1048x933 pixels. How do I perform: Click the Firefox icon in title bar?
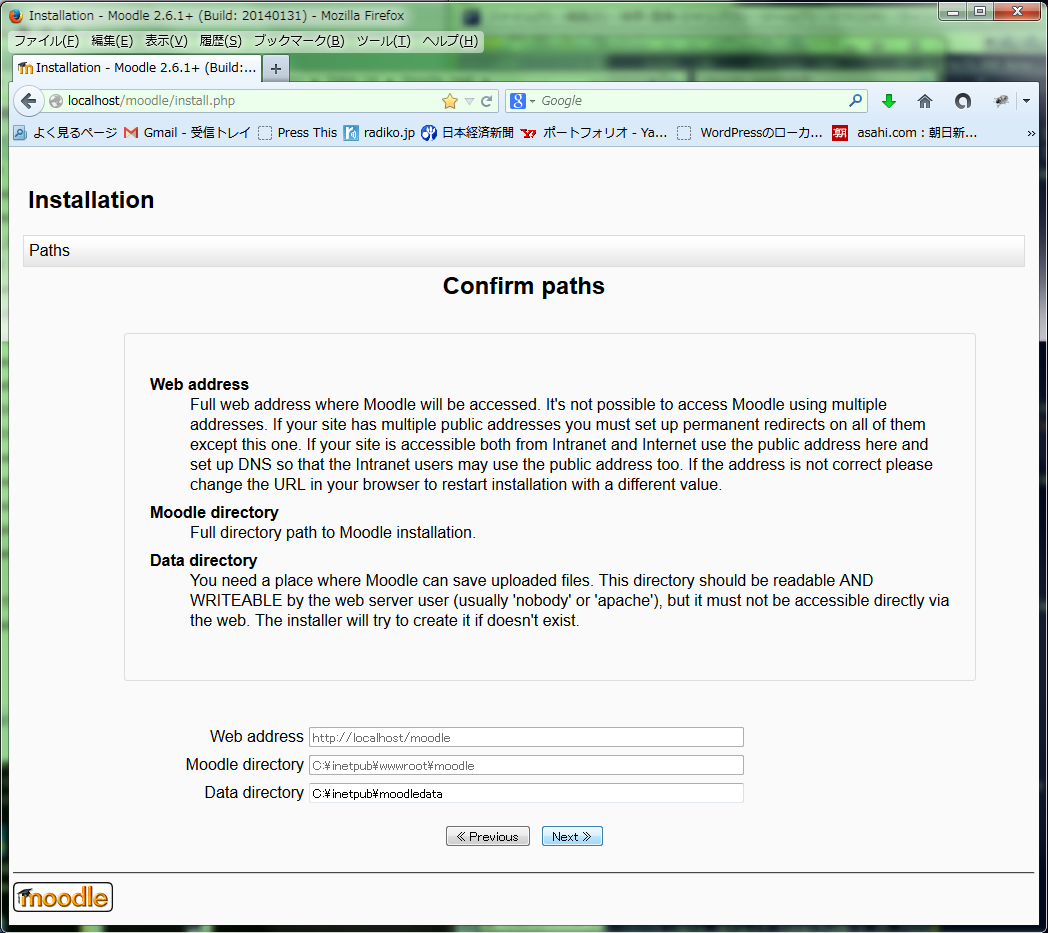16,15
